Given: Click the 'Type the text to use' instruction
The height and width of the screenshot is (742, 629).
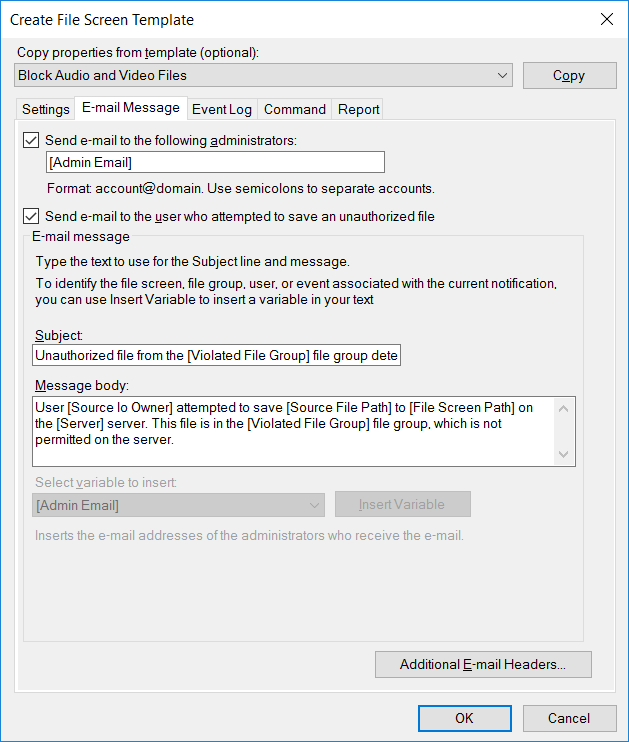Looking at the screenshot, I should coord(193,262).
